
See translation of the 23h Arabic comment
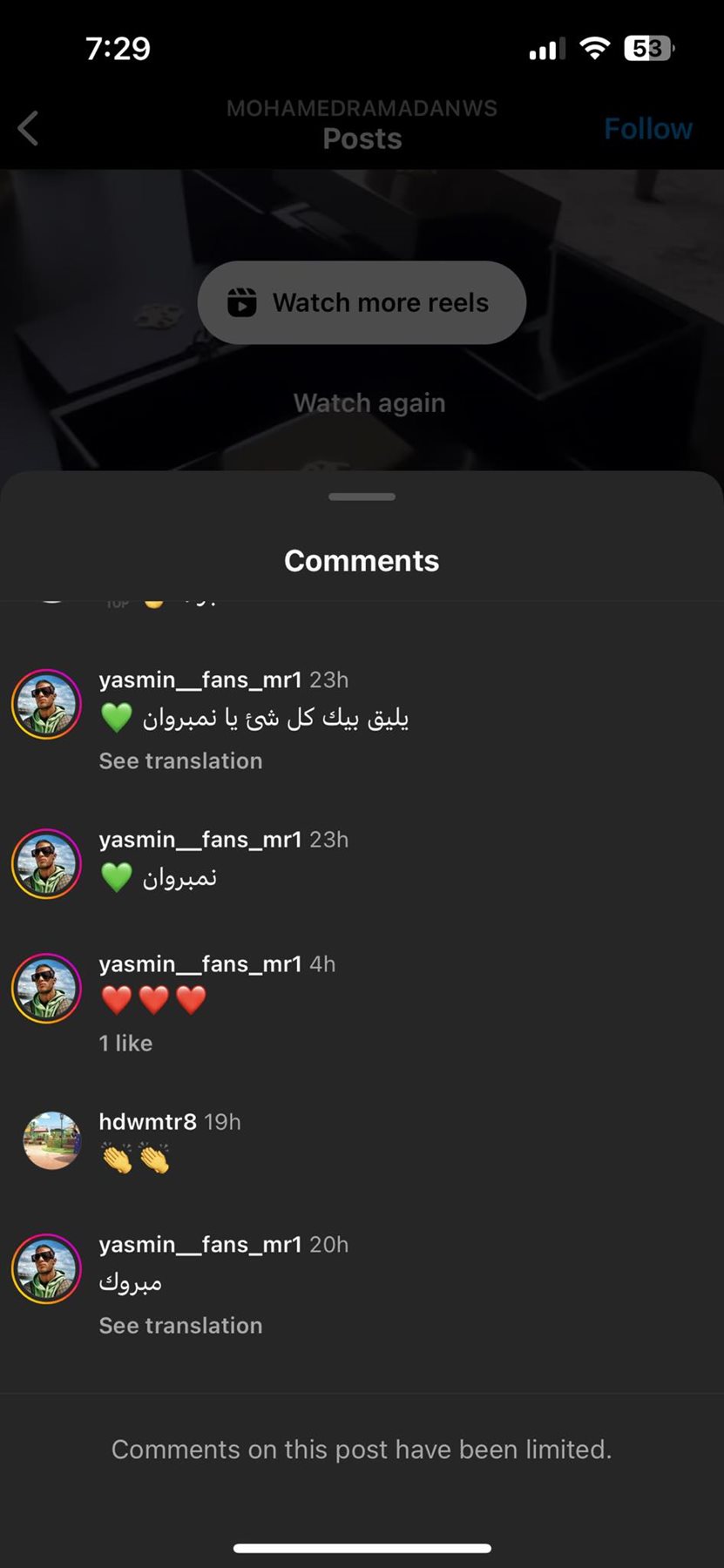pos(180,760)
